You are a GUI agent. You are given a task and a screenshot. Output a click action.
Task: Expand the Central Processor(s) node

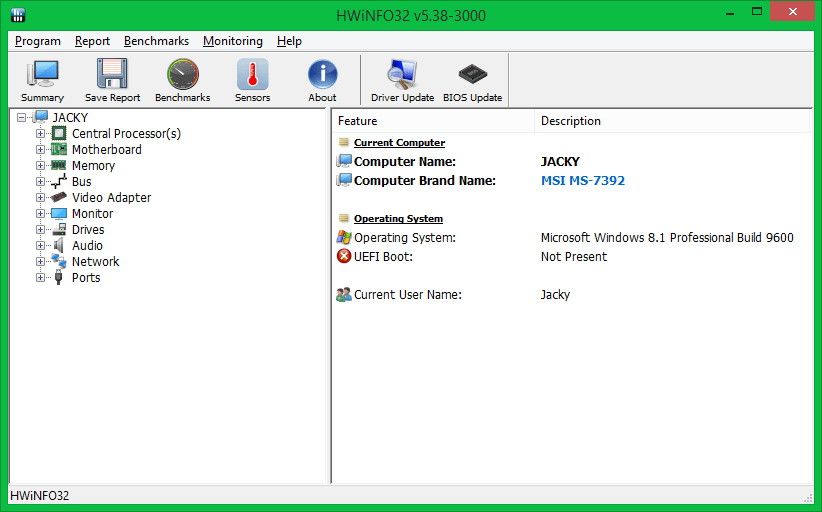tap(41, 134)
